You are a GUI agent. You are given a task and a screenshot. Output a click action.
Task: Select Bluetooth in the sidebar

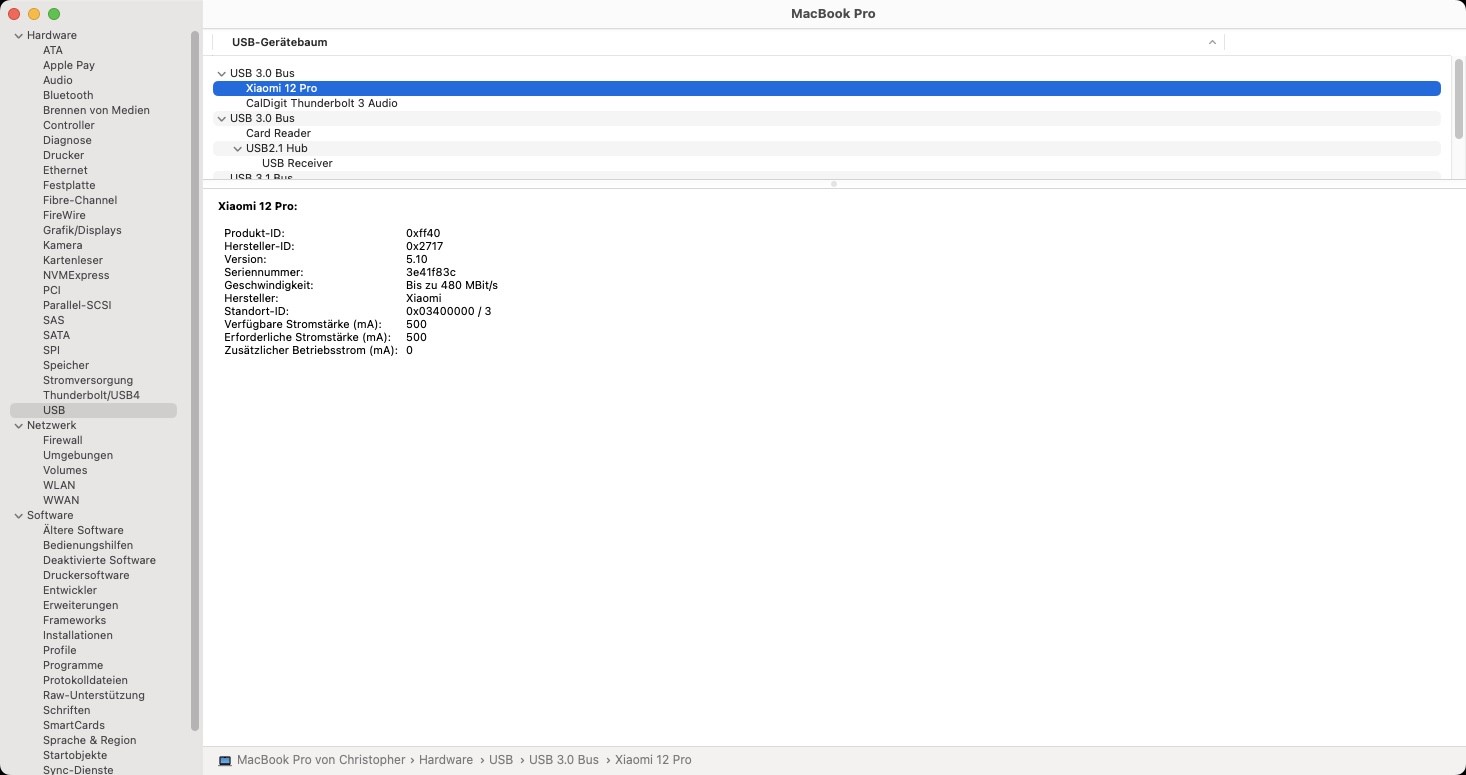pyautogui.click(x=68, y=95)
